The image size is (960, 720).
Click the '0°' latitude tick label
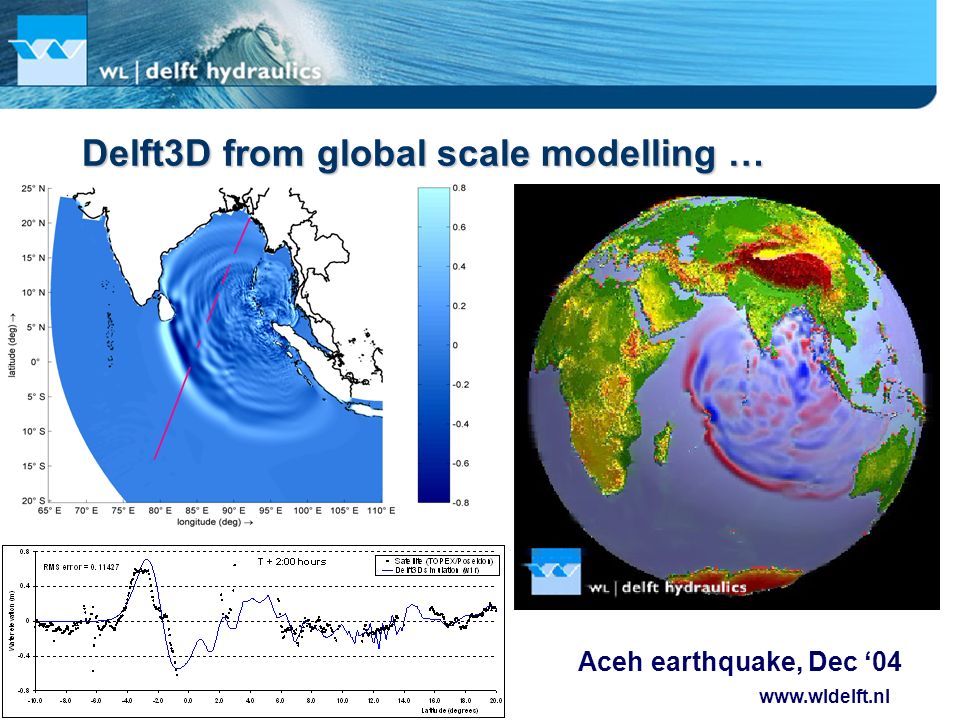click(x=34, y=362)
